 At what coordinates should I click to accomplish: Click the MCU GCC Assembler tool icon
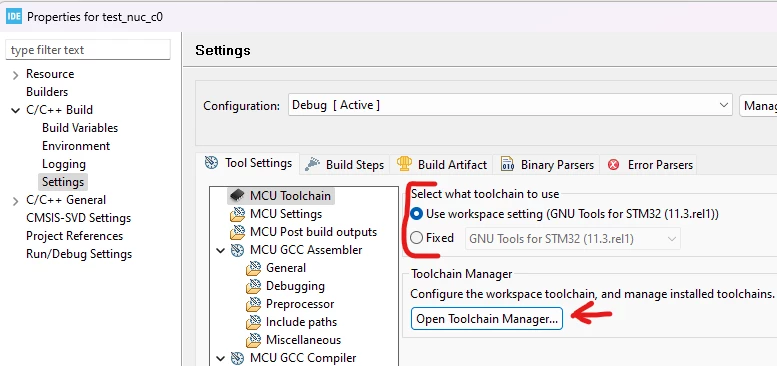[x=237, y=250]
